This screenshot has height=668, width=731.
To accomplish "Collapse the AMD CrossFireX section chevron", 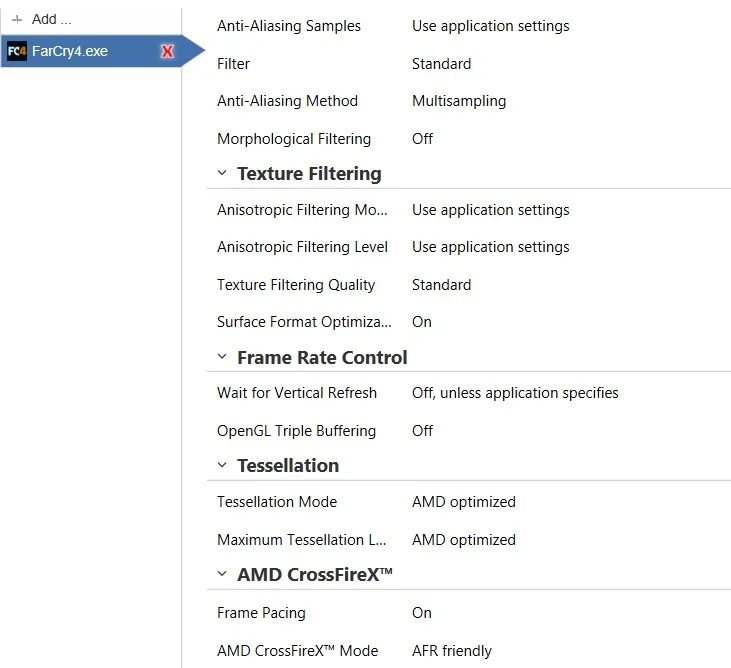I will coord(222,574).
